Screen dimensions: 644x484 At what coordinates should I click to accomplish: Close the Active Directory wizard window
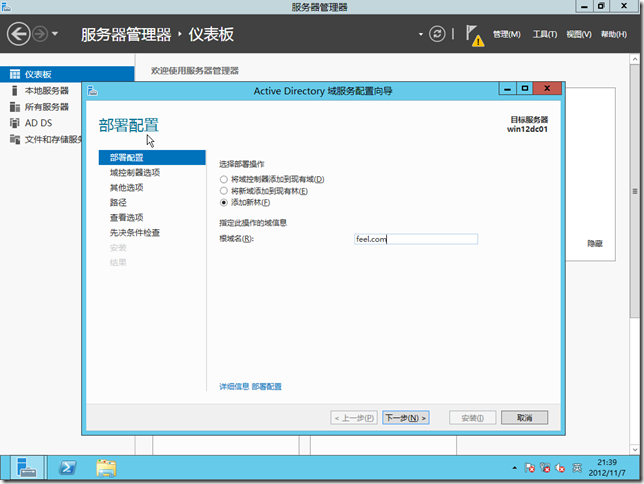[x=547, y=88]
